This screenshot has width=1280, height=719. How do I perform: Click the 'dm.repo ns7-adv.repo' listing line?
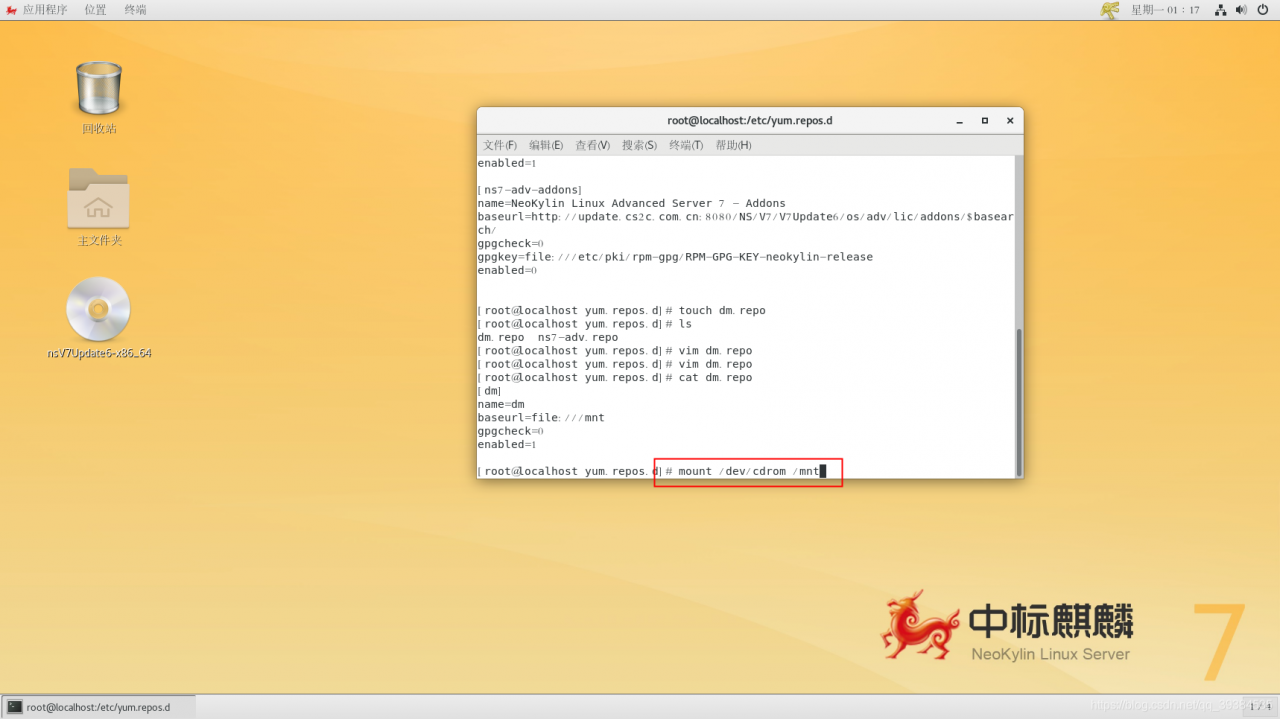[548, 338]
